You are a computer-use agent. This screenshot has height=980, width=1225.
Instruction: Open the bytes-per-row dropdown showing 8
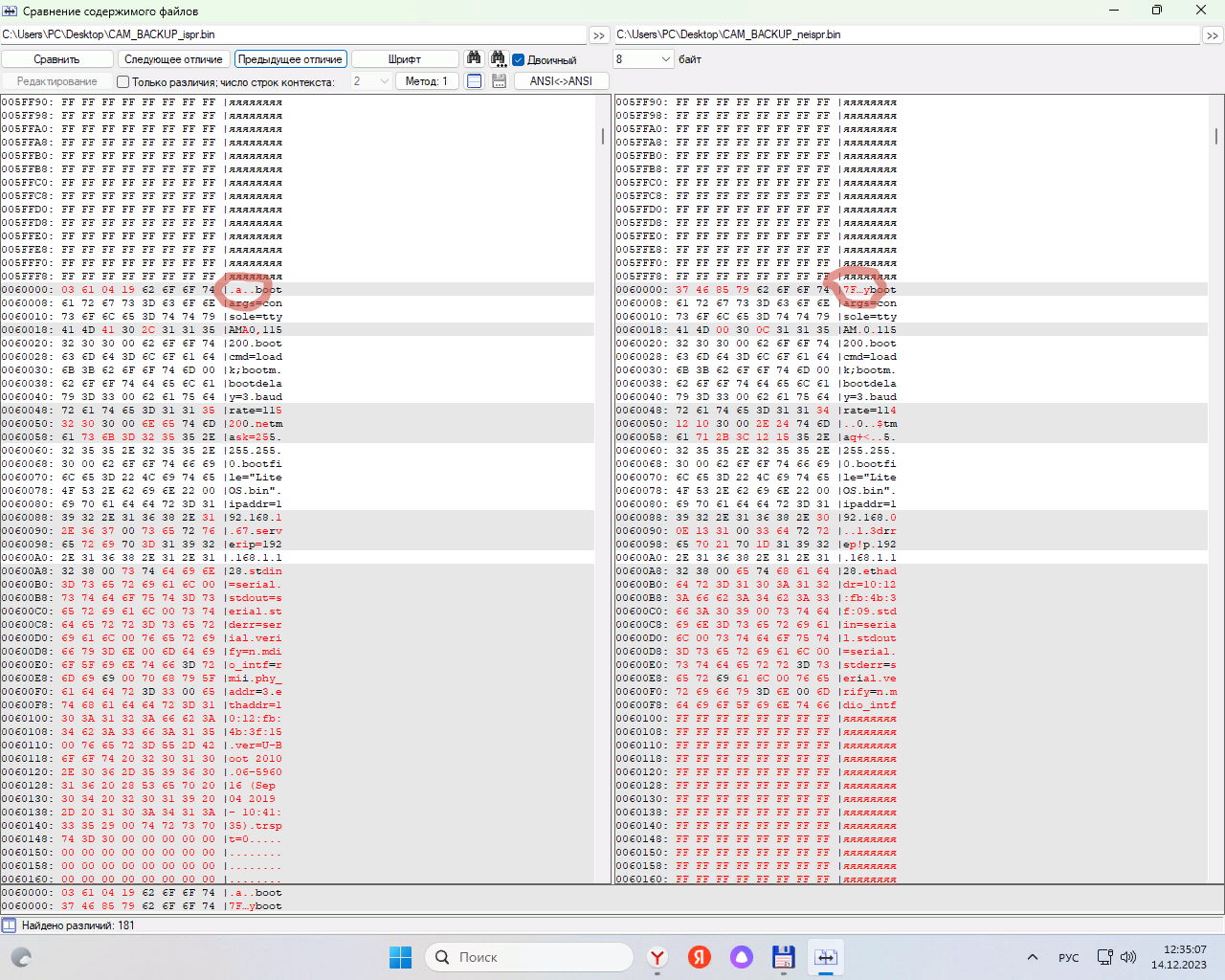point(644,59)
